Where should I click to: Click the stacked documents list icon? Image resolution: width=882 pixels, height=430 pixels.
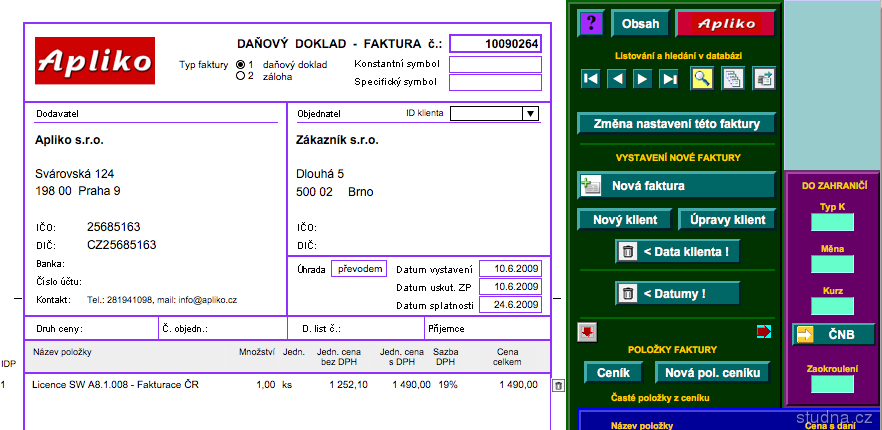[x=732, y=78]
